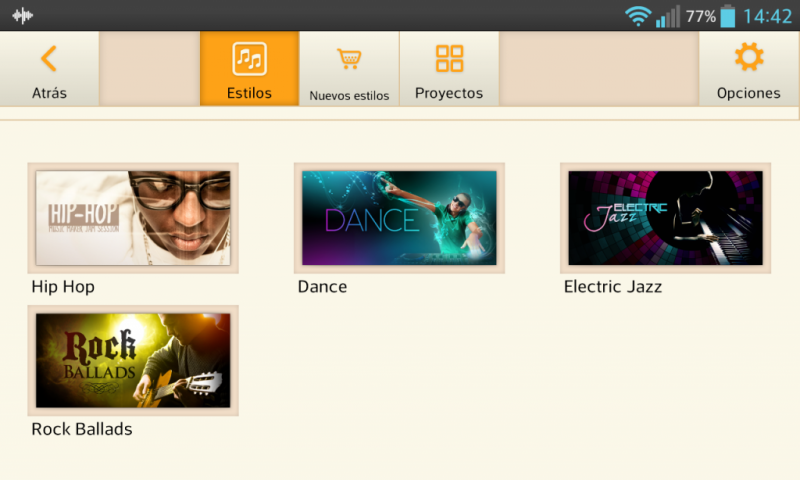This screenshot has width=800, height=480.
Task: Click the Electric Jazz caption text
Action: coord(612,287)
